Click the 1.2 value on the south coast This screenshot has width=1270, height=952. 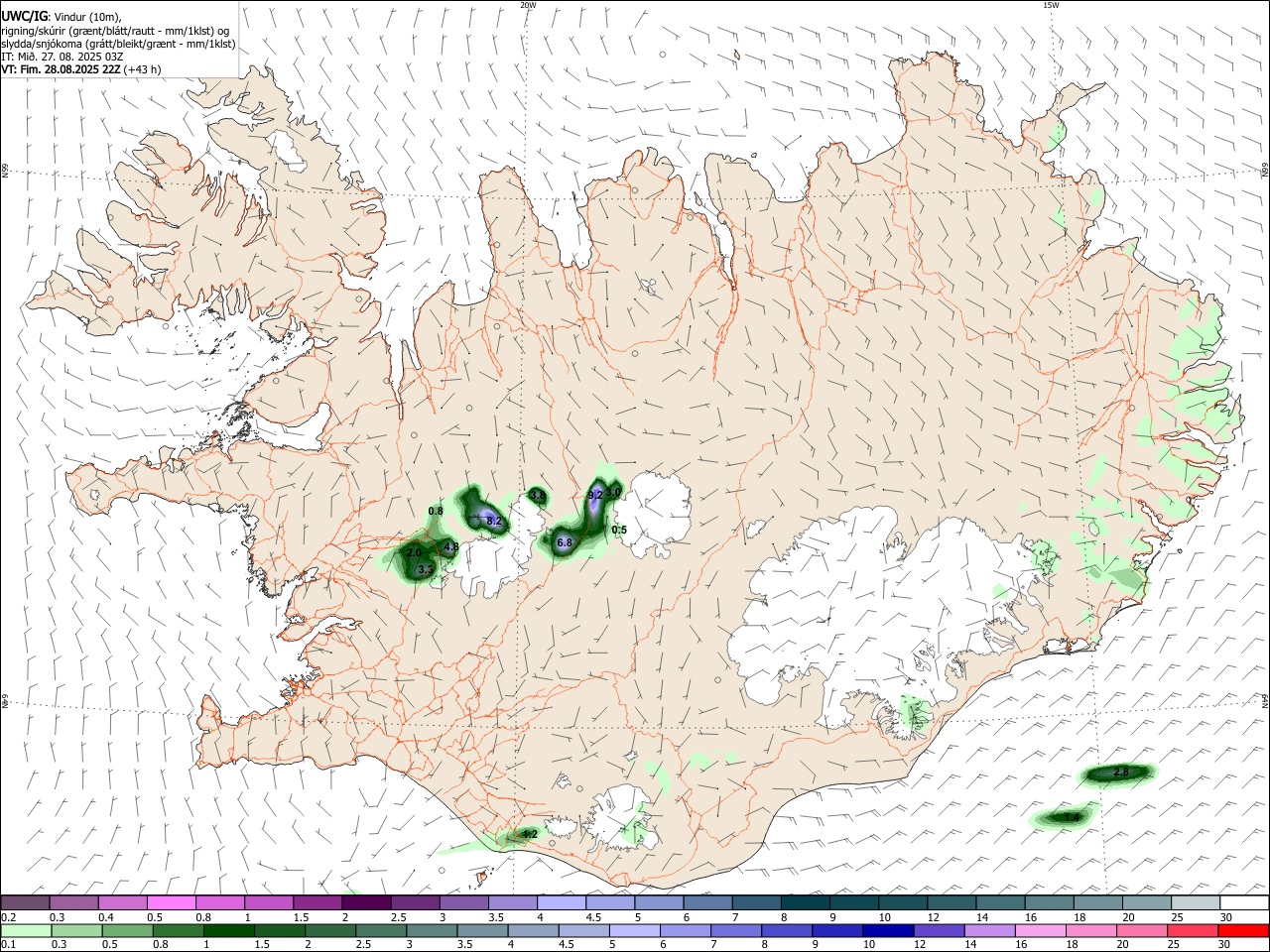click(530, 834)
